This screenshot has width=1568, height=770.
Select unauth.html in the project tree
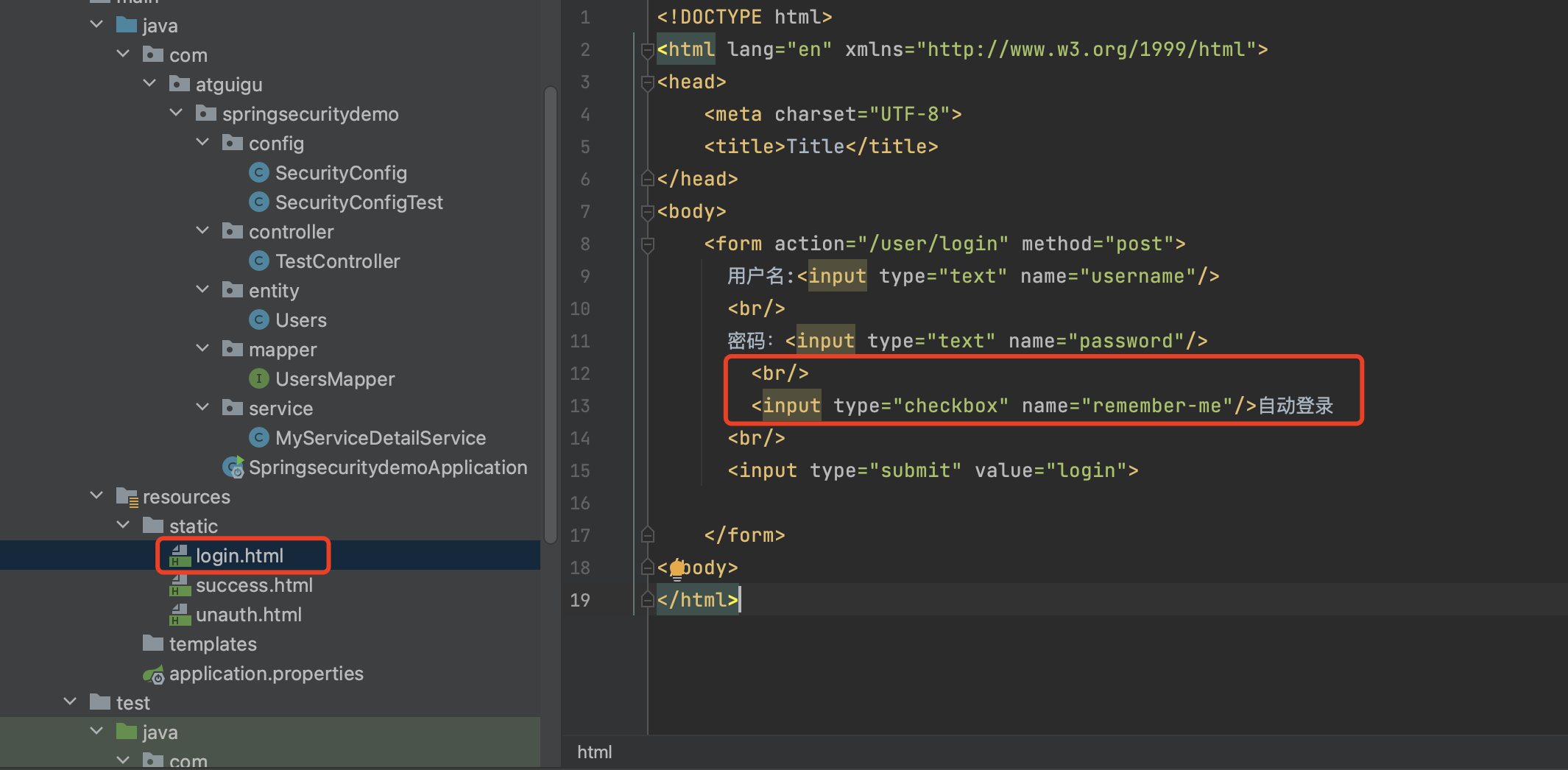[x=248, y=615]
